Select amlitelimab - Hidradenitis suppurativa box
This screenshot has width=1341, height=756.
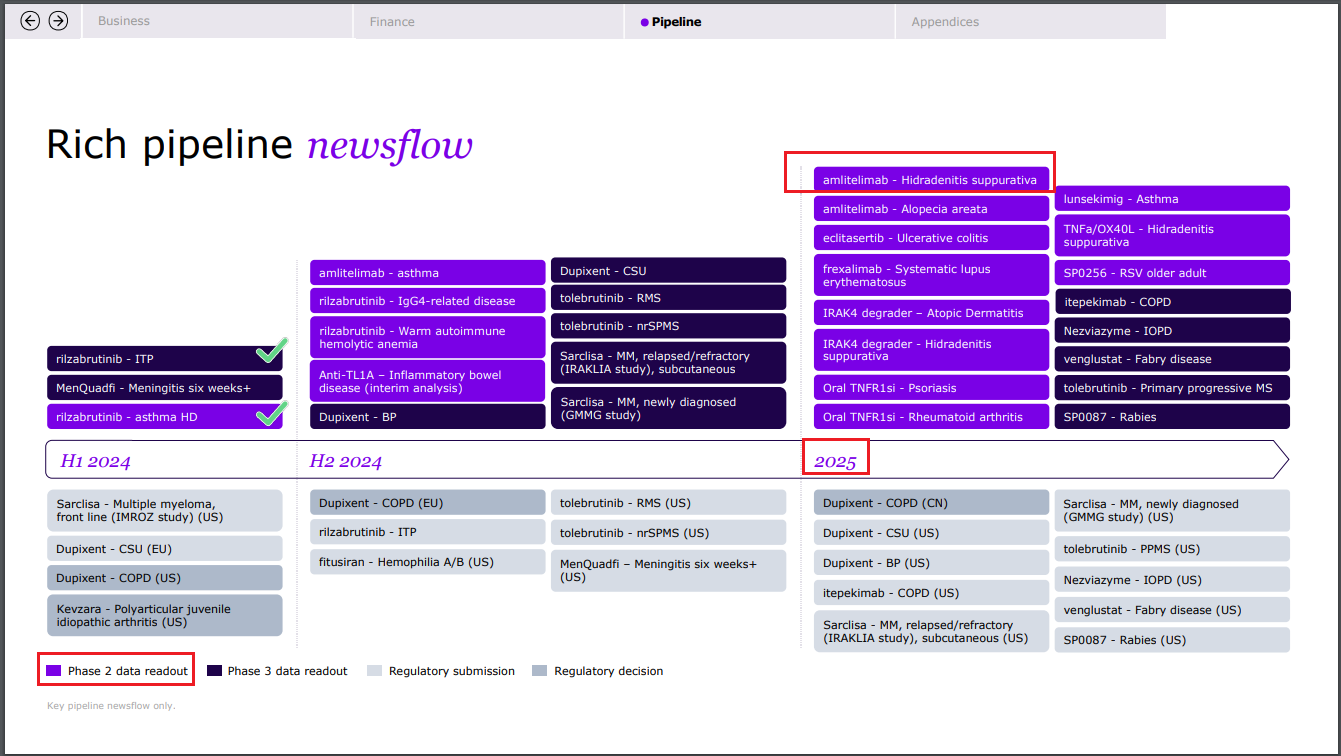[930, 180]
